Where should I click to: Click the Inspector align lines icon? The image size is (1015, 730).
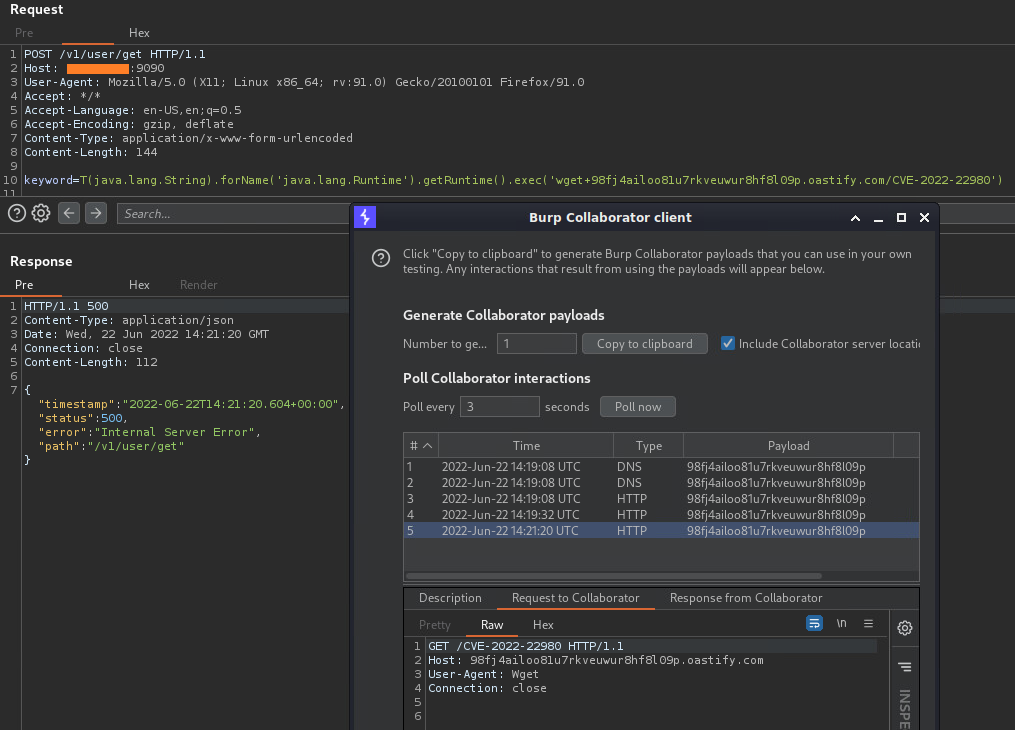click(904, 667)
